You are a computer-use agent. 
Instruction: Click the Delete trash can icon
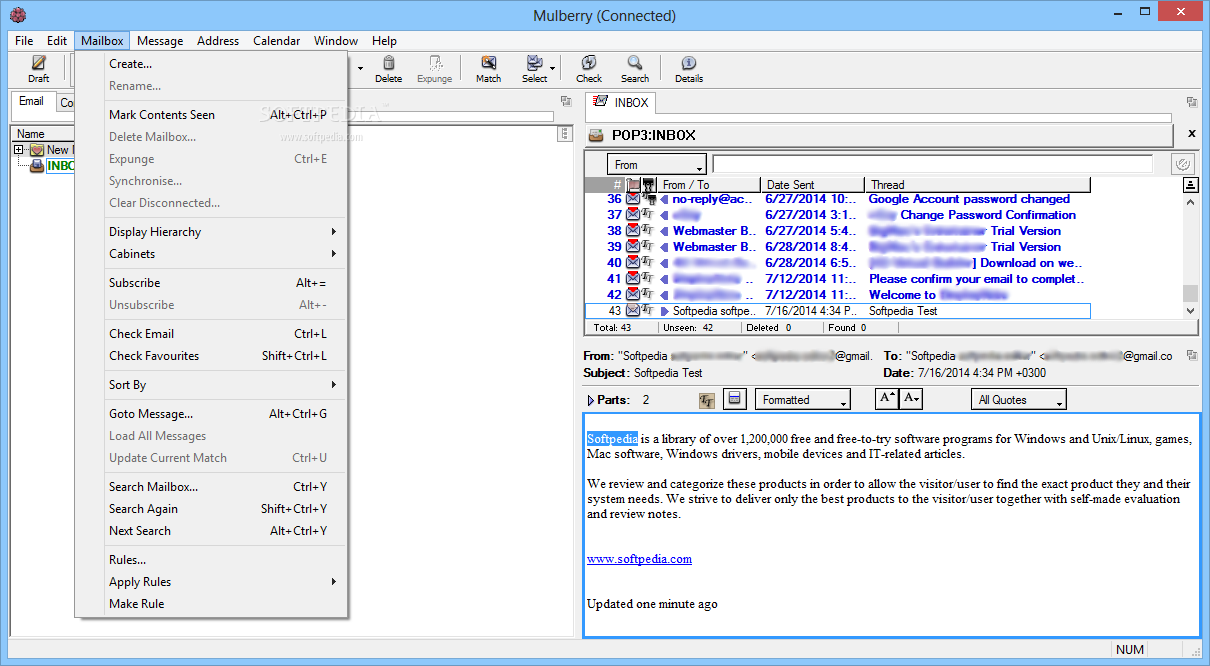pyautogui.click(x=388, y=63)
